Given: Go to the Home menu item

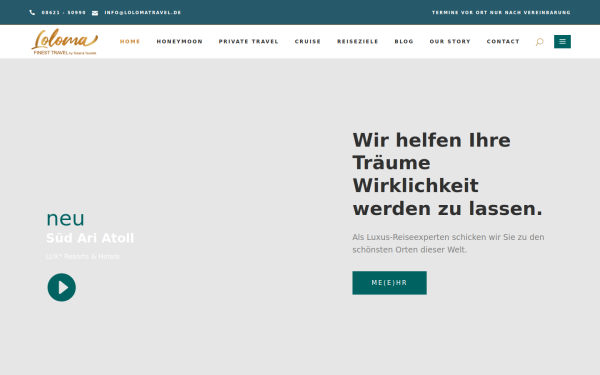Looking at the screenshot, I should tap(130, 42).
